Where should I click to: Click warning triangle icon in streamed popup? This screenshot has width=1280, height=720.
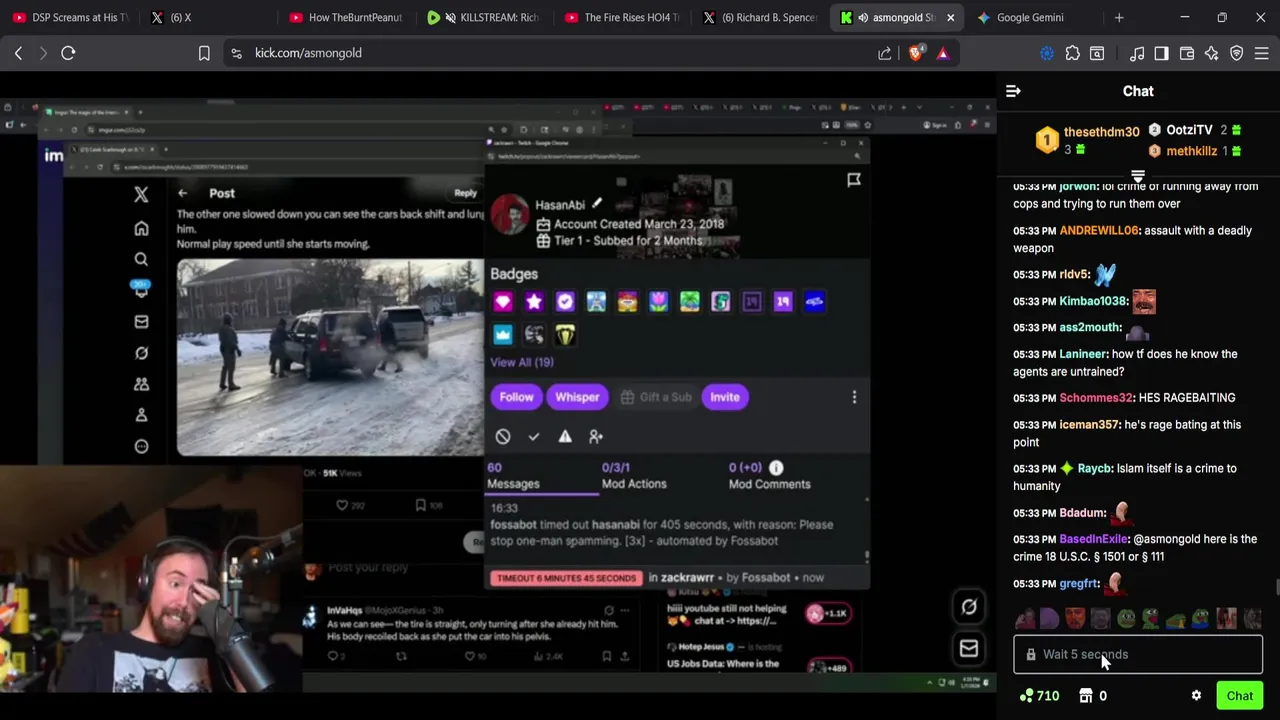(x=565, y=436)
